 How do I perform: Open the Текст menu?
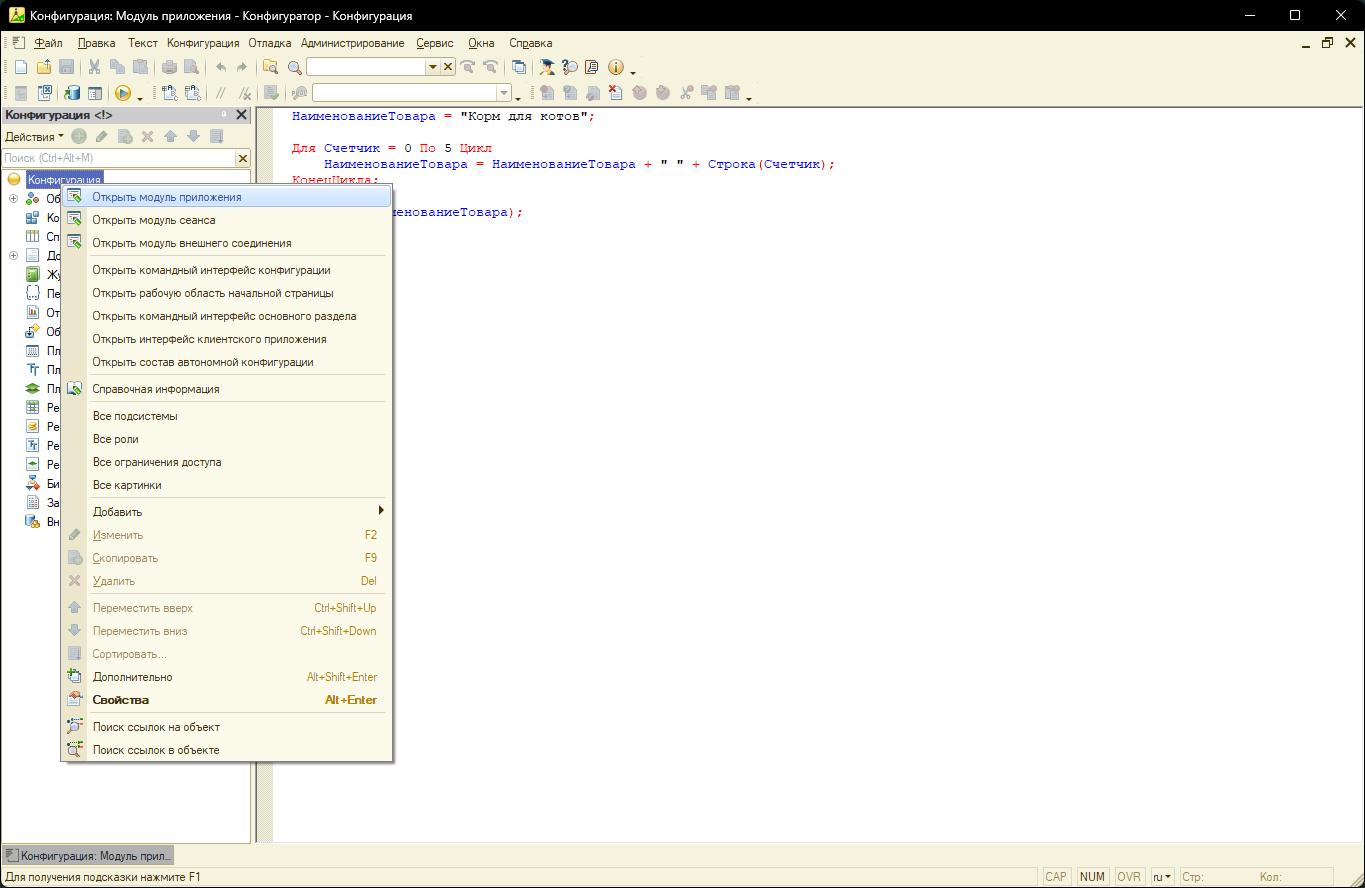click(142, 43)
